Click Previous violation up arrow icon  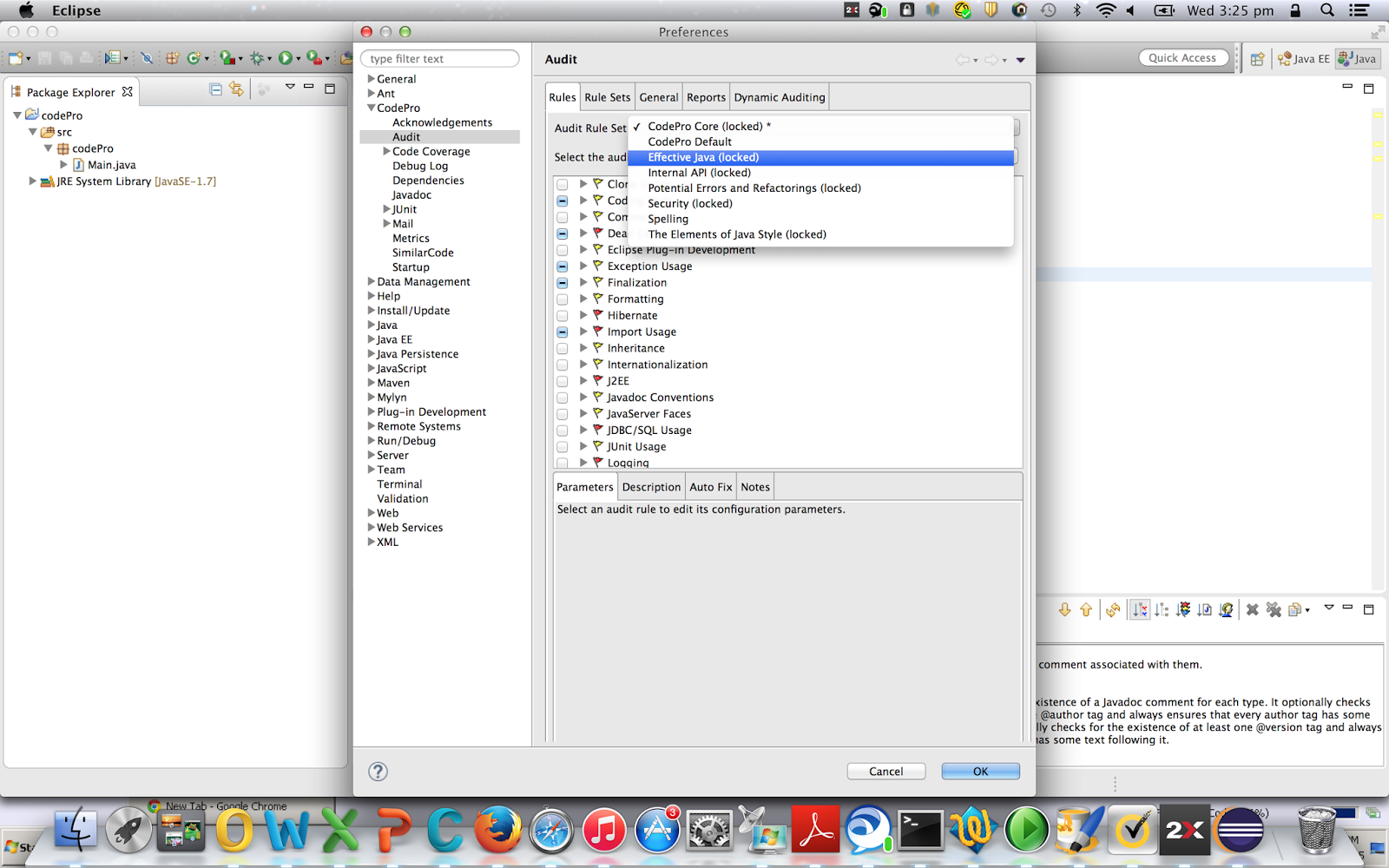pos(1086,609)
